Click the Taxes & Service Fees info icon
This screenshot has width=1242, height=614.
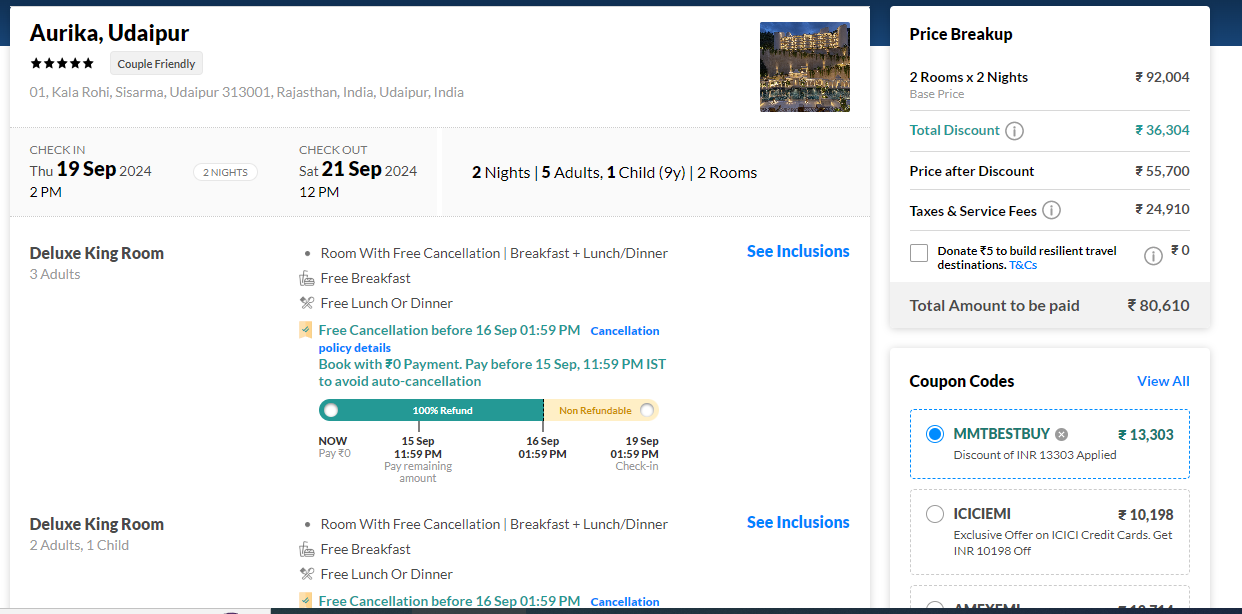click(x=1051, y=210)
